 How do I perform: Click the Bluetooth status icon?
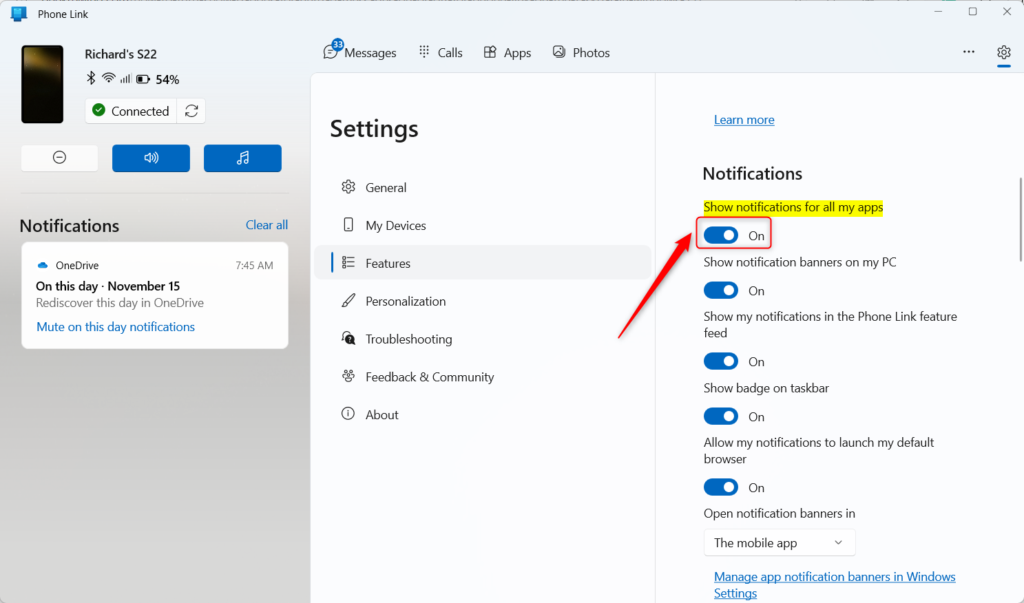91,78
